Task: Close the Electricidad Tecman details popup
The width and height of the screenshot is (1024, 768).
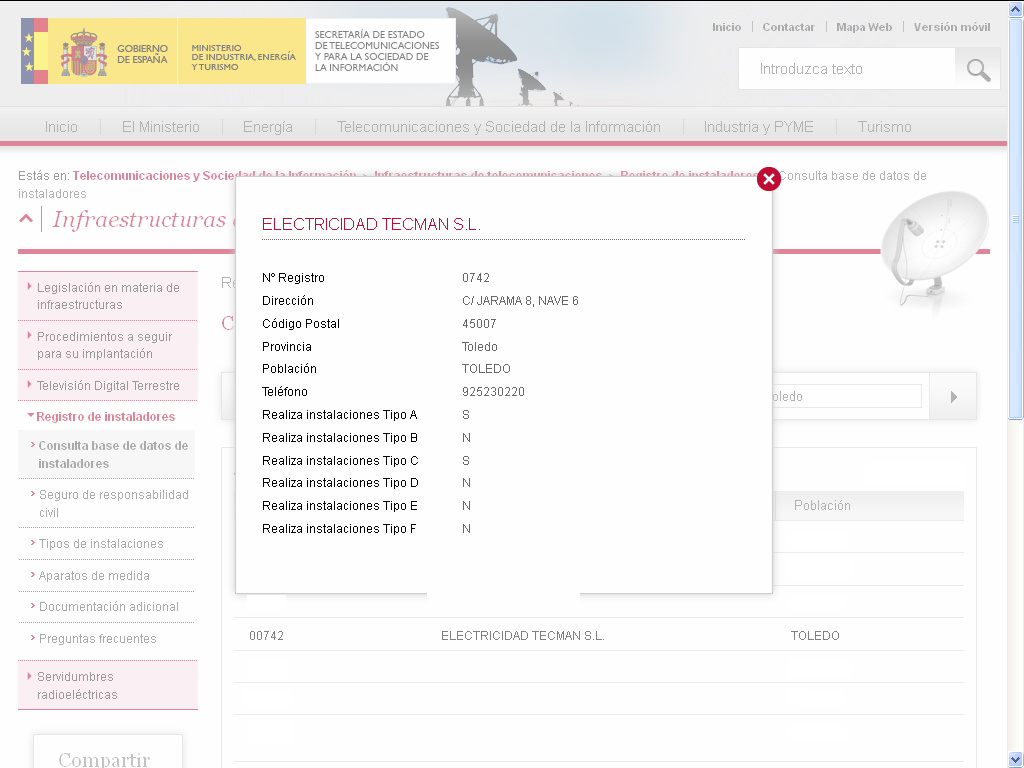Action: [769, 179]
